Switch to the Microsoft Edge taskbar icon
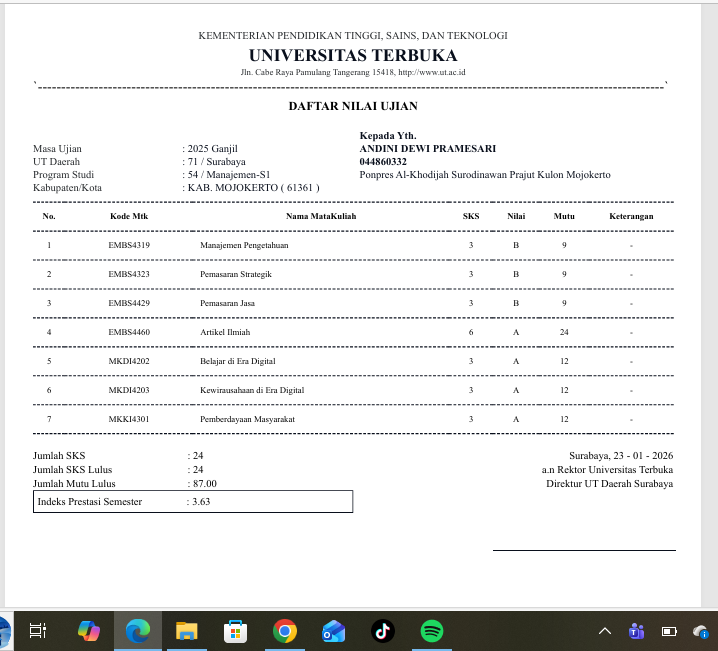This screenshot has height=651, width=718. (138, 631)
